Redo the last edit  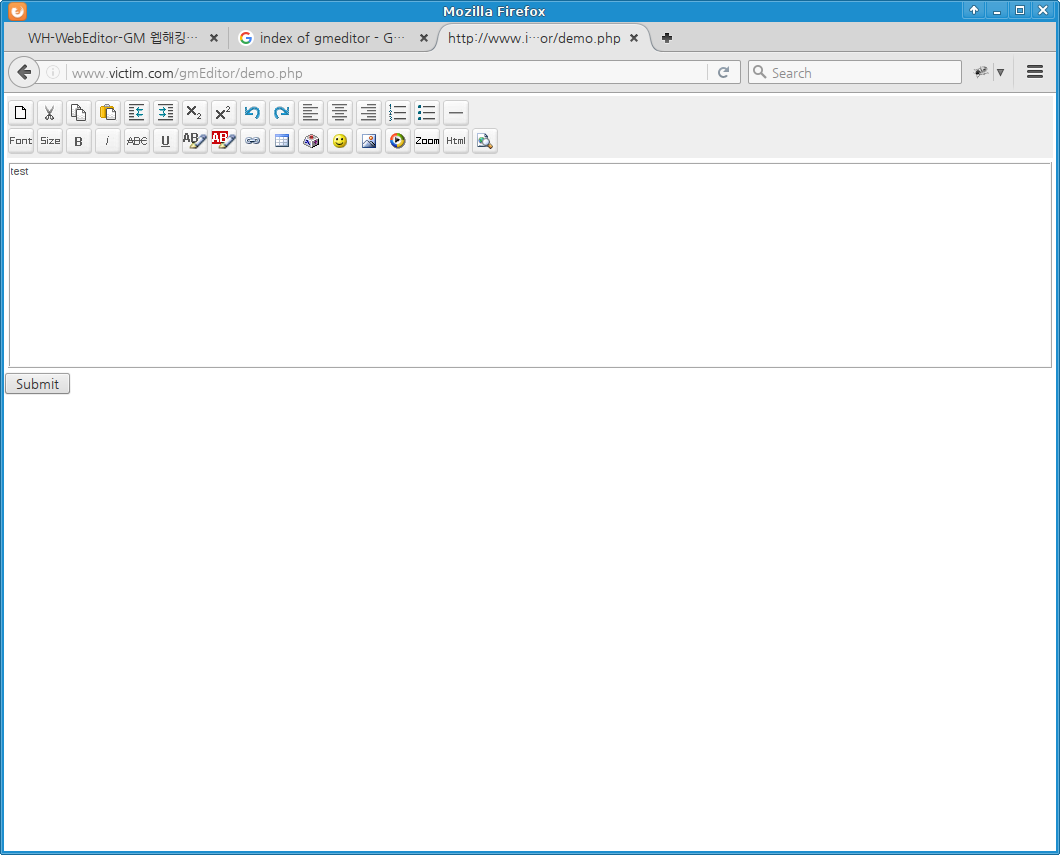coord(282,112)
